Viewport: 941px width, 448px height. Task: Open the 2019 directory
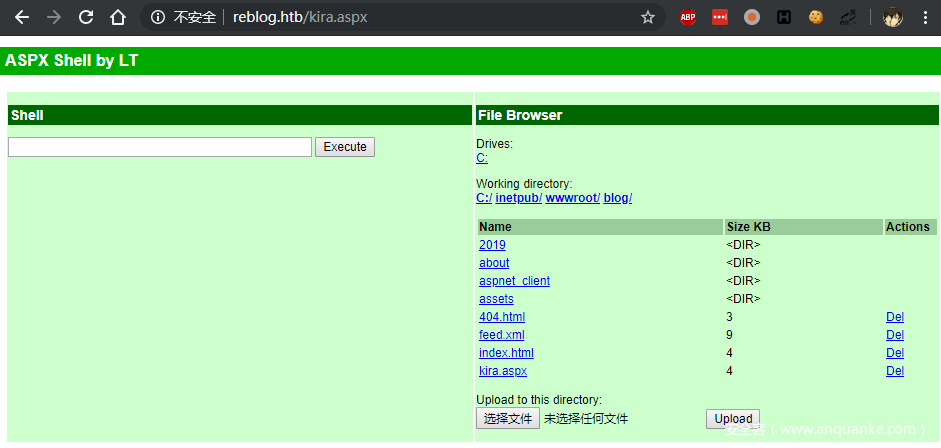[492, 245]
